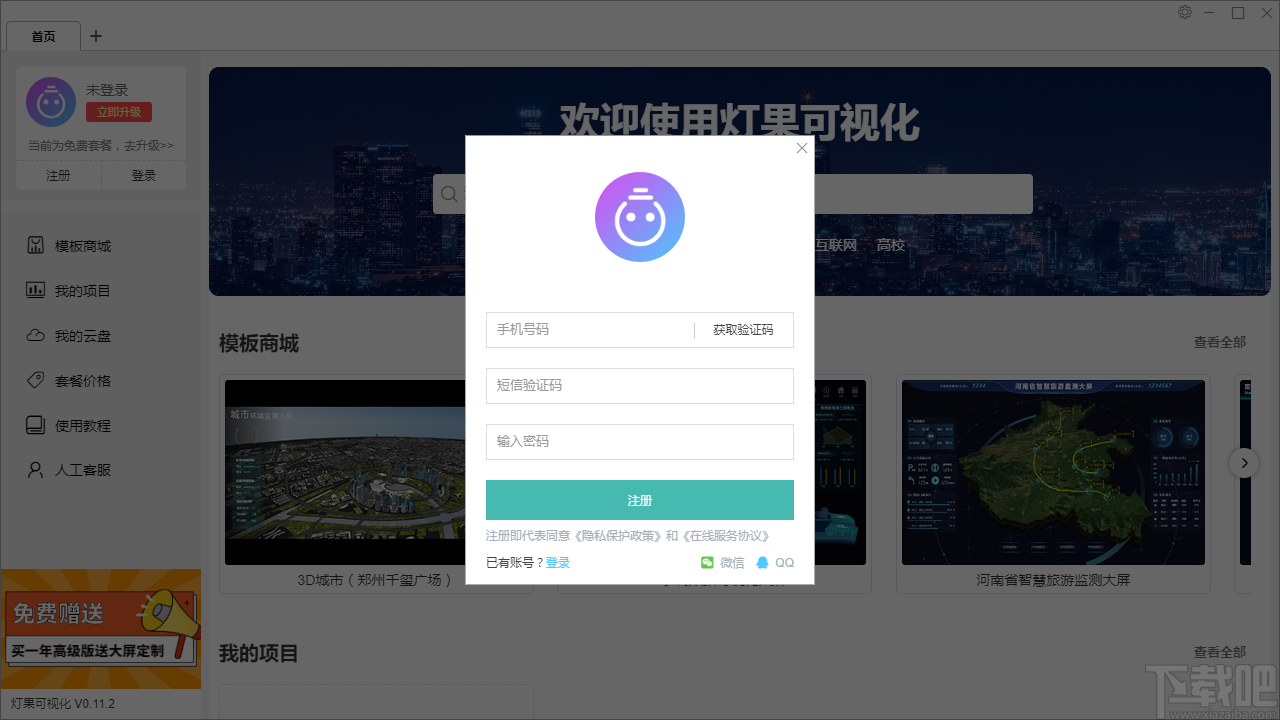Go to 我的云盘 cloud drive
The image size is (1280, 720).
coord(68,336)
